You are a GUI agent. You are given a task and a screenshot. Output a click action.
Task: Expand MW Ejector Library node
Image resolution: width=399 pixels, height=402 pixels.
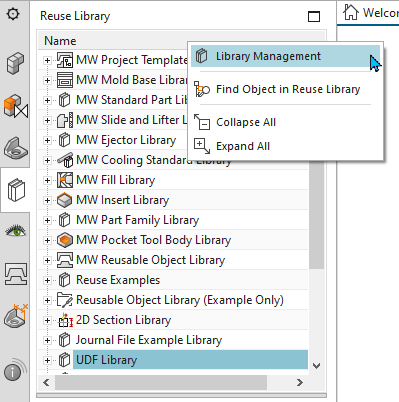coord(47,140)
